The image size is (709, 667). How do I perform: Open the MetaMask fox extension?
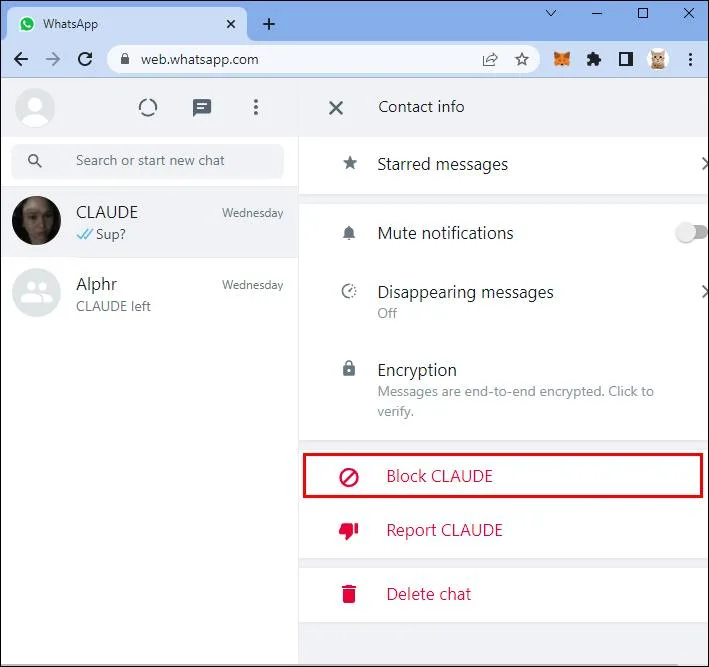pyautogui.click(x=562, y=59)
